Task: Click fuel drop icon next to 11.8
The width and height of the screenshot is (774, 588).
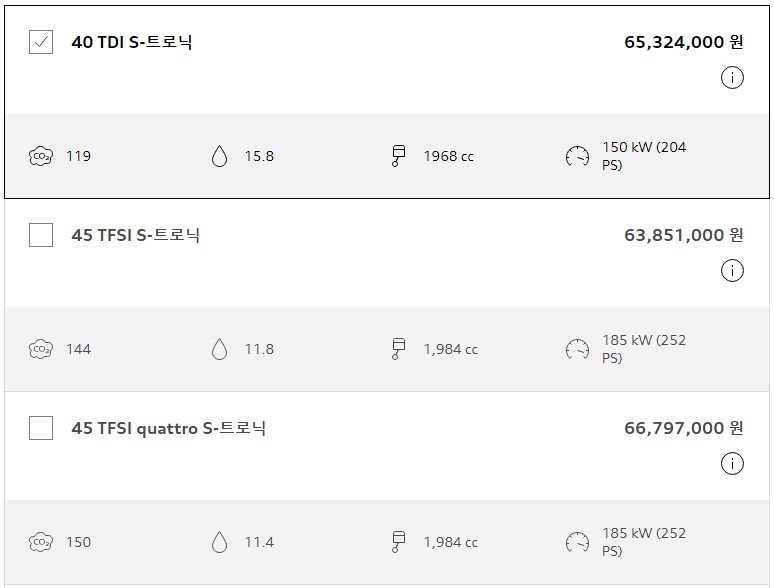Action: pyautogui.click(x=220, y=350)
